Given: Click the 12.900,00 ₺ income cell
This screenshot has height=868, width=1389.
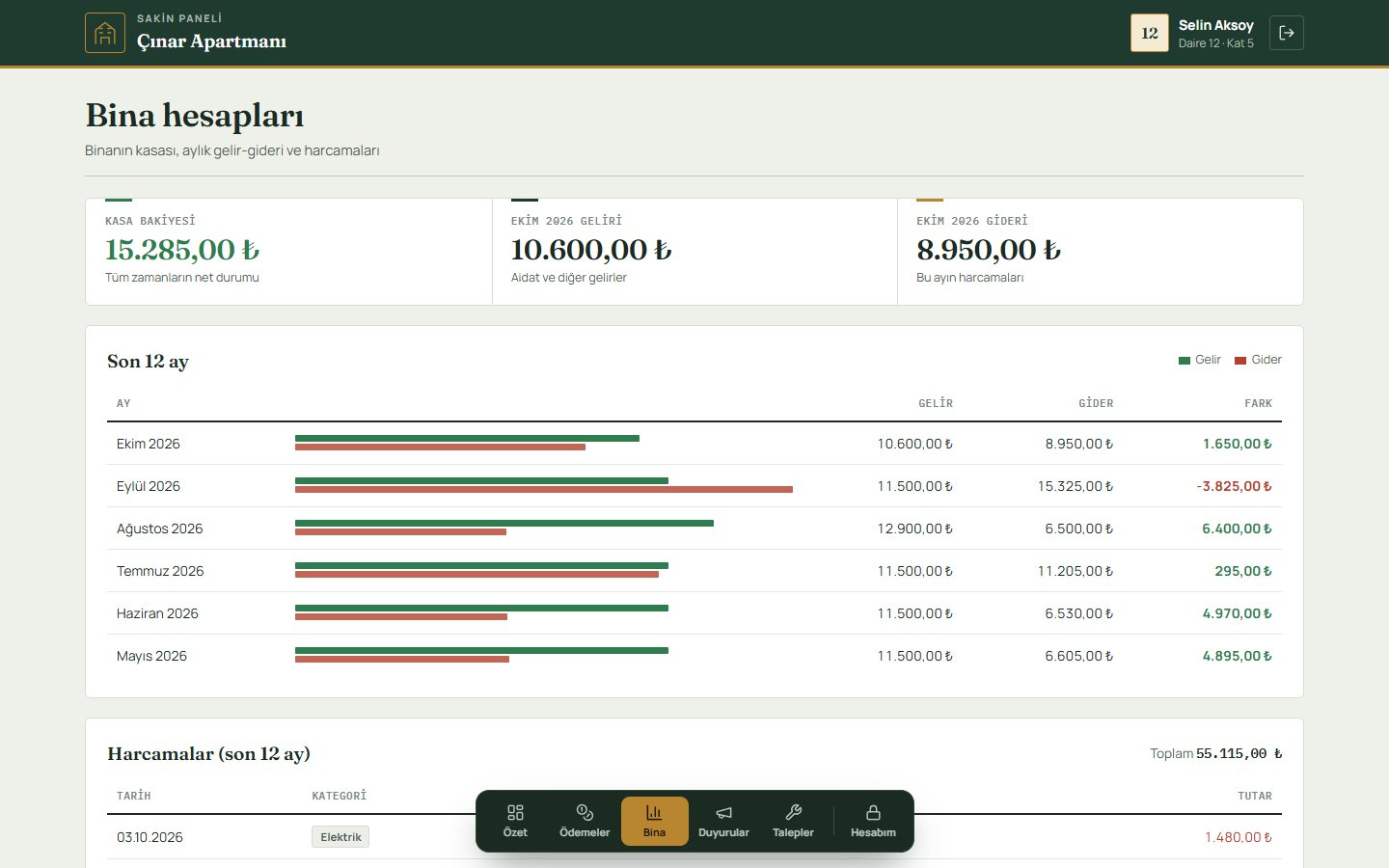Looking at the screenshot, I should click(x=914, y=529).
